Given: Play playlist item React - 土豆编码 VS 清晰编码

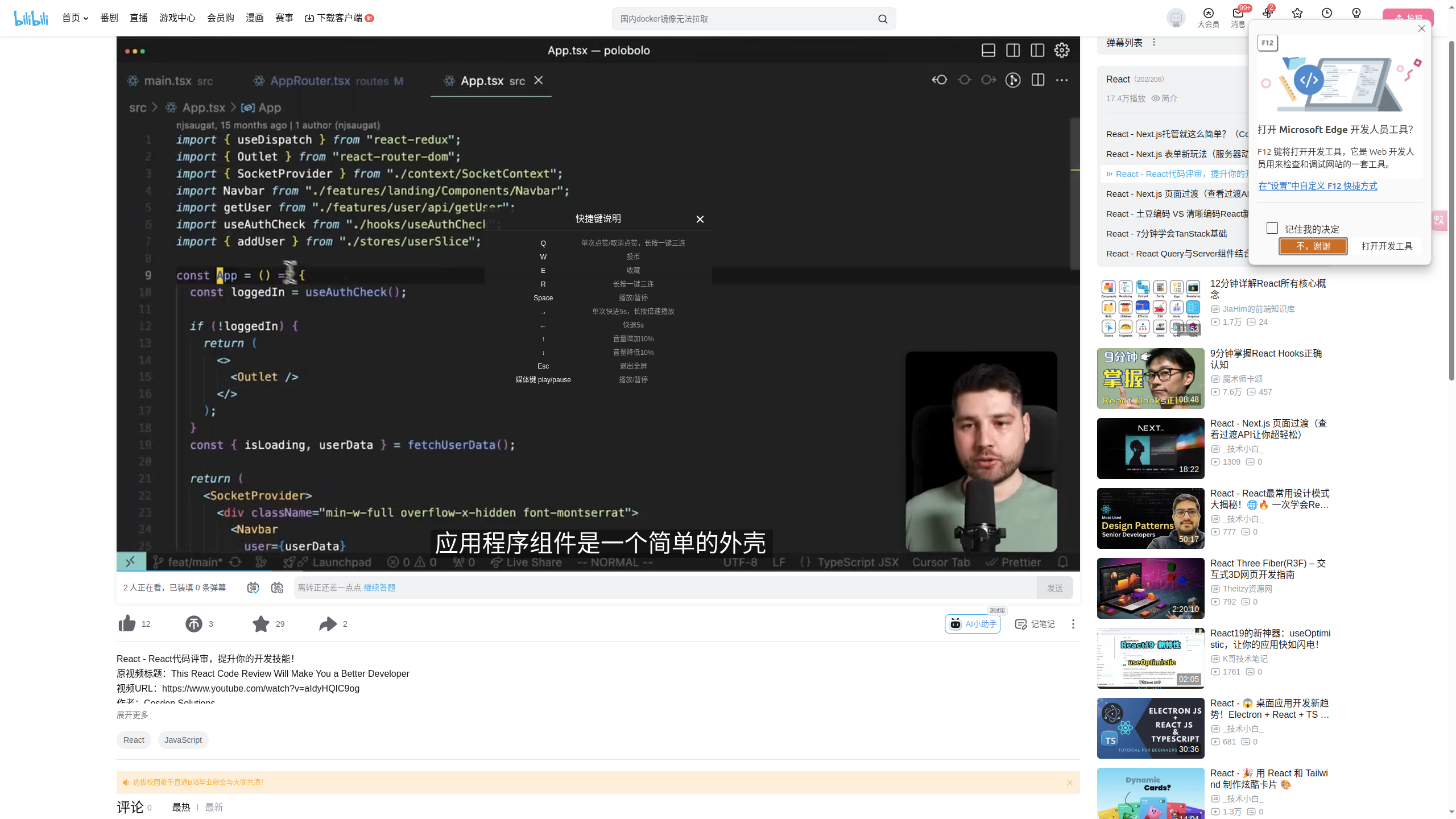Looking at the screenshot, I should click(x=1176, y=214).
